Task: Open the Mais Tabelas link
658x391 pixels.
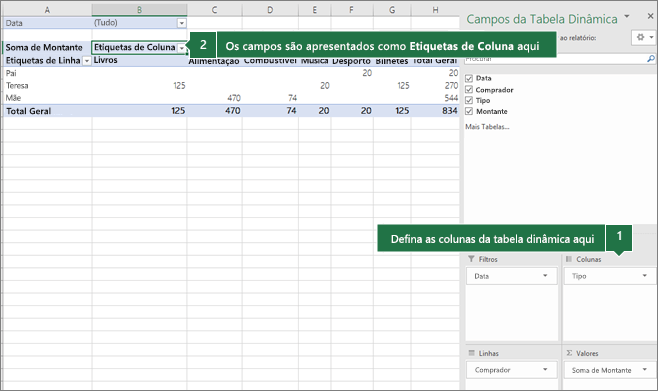Action: tap(487, 127)
